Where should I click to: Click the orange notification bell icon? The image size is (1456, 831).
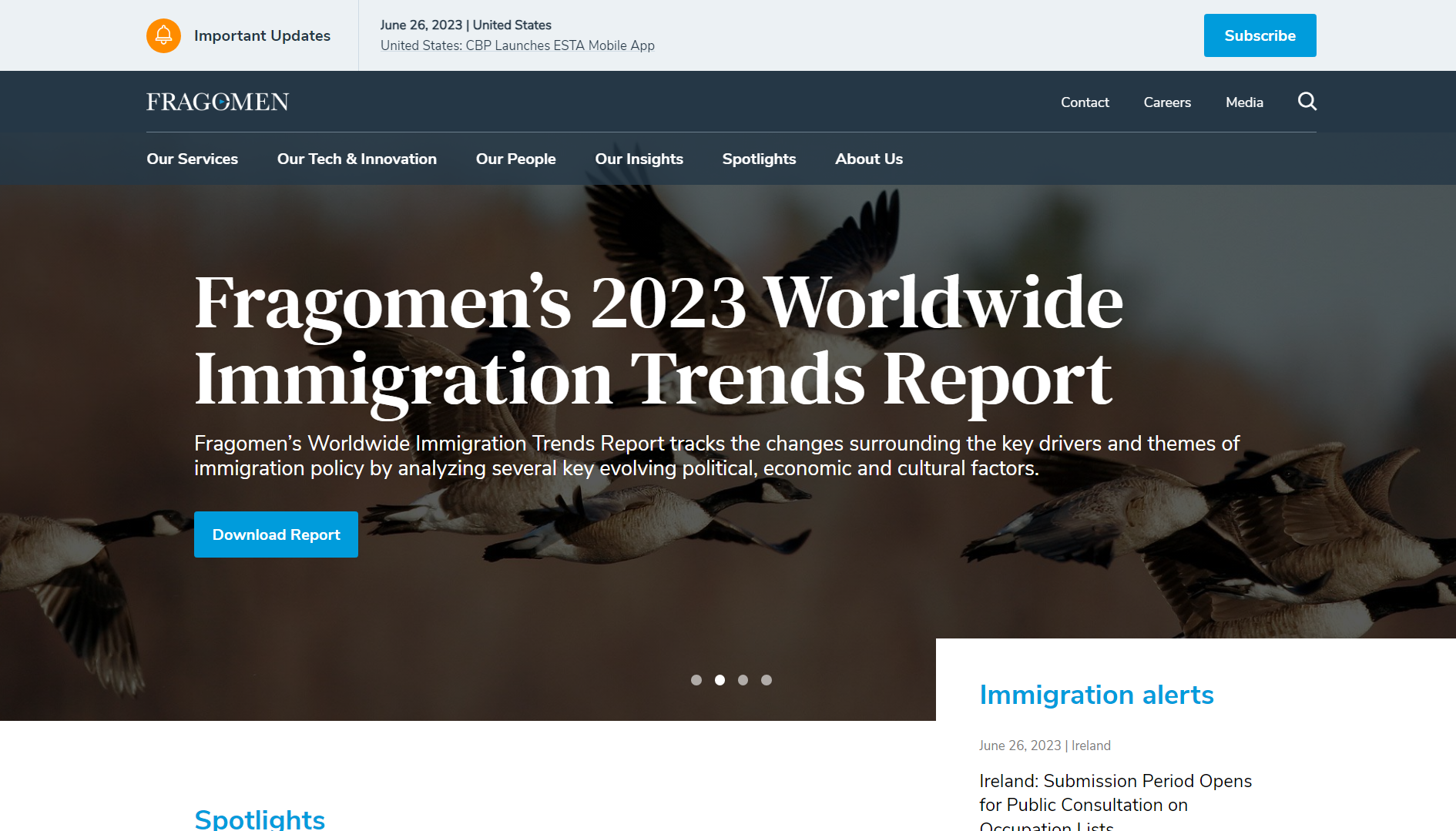click(163, 35)
